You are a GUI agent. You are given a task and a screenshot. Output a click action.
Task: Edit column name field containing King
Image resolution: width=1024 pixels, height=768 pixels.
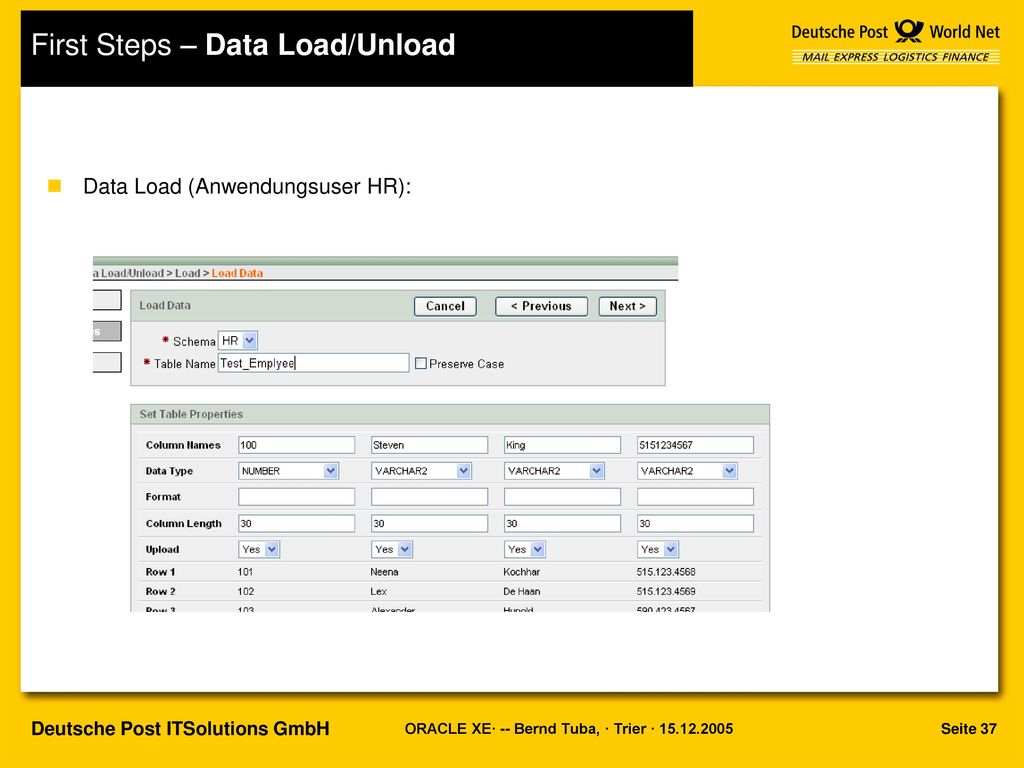tap(562, 445)
